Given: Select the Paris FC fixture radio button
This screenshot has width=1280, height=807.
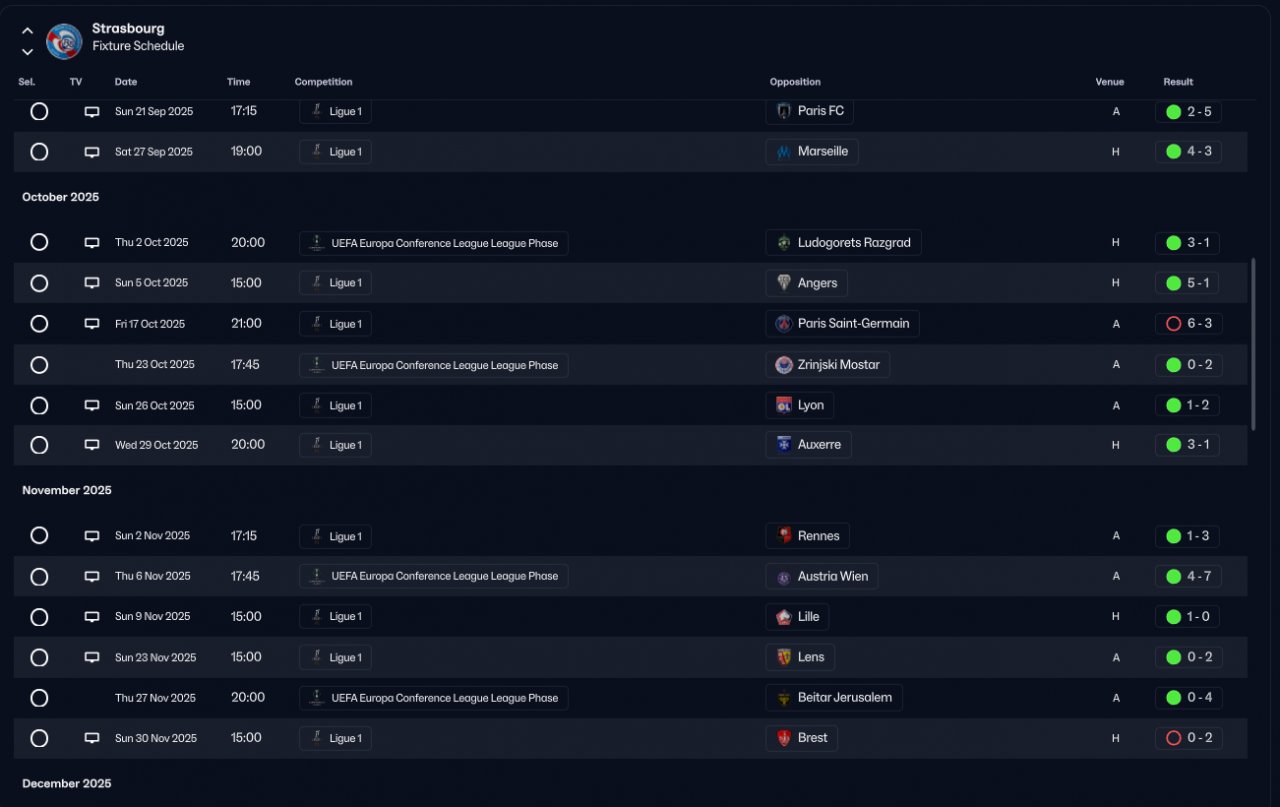Looking at the screenshot, I should (x=39, y=111).
